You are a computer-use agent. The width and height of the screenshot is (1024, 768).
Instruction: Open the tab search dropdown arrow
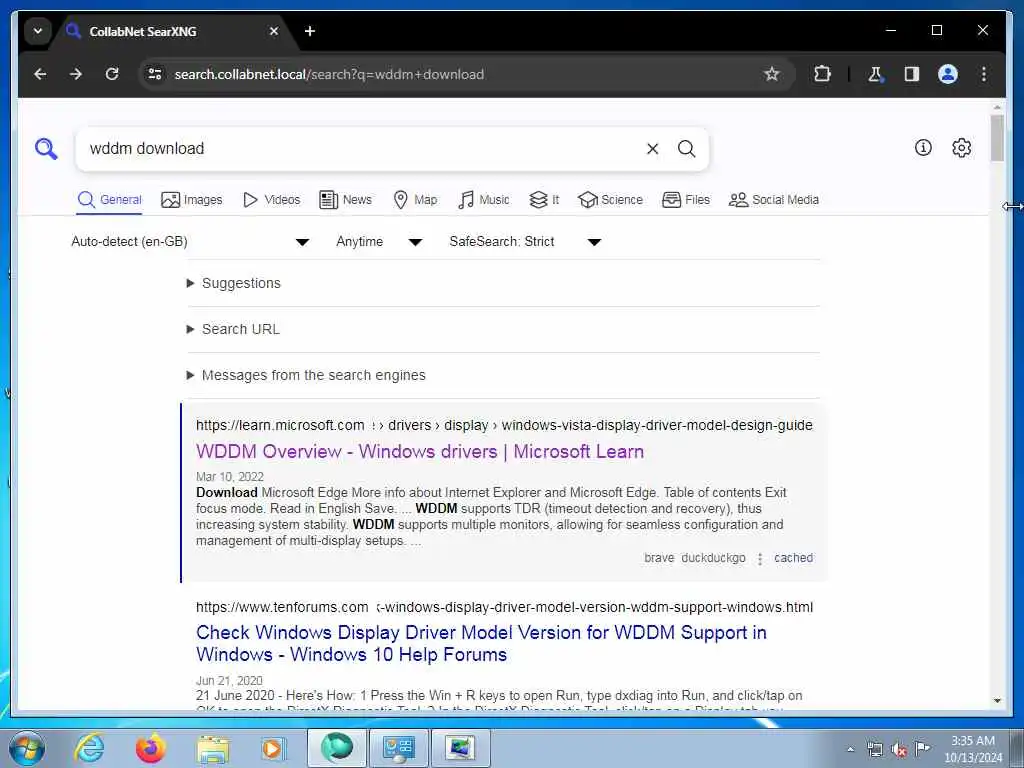[38, 31]
